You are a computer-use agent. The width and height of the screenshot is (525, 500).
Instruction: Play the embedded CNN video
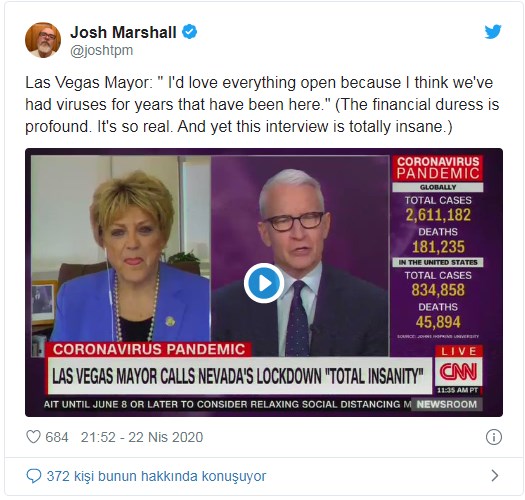(264, 283)
